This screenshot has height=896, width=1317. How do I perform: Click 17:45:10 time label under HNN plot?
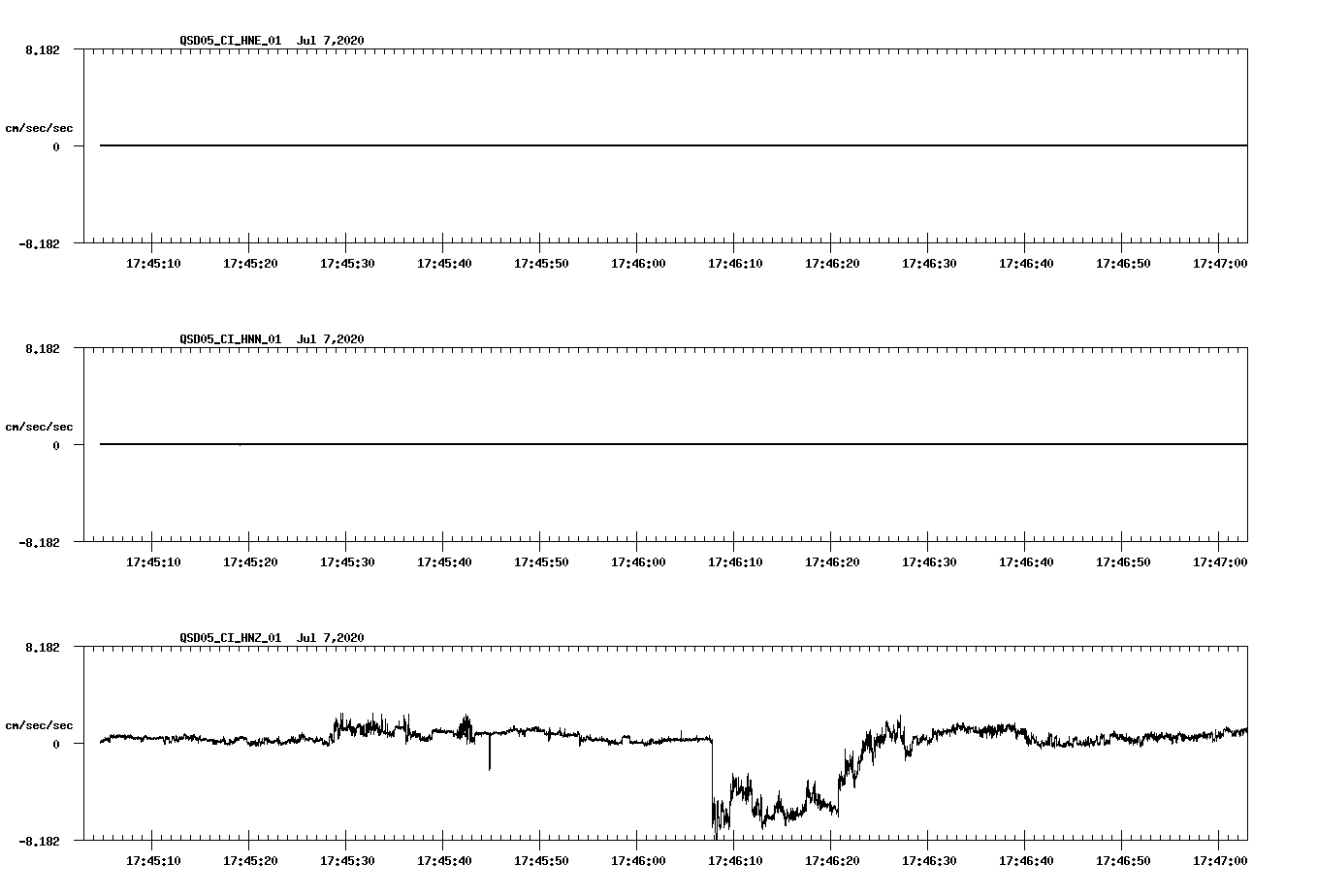tap(153, 562)
